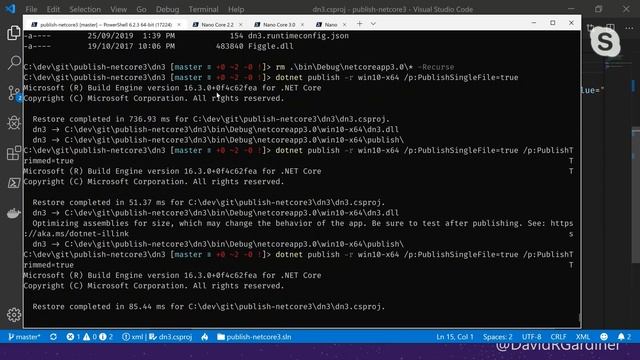Click the flame icon in status bar

click(204, 337)
